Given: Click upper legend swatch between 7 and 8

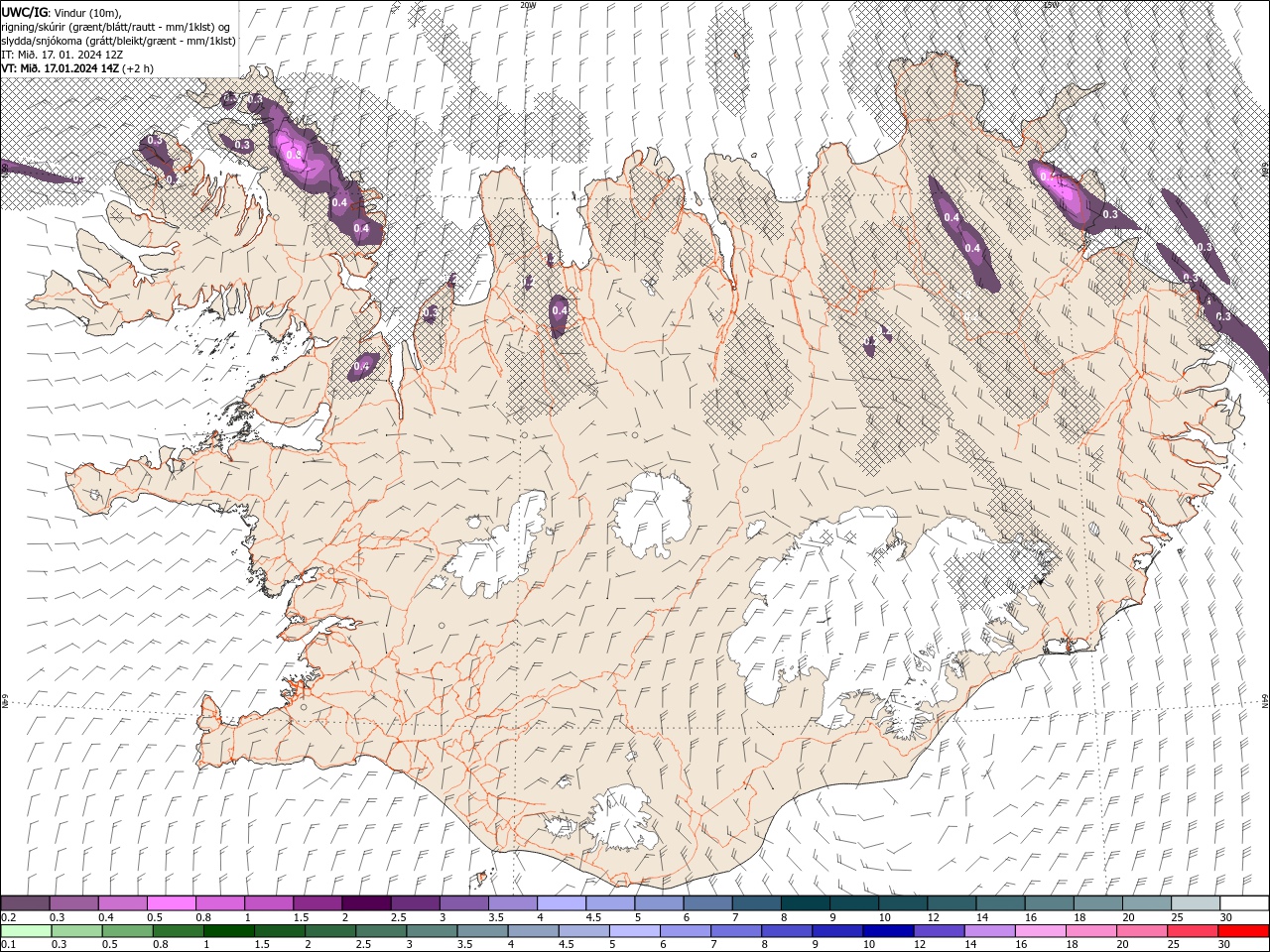Looking at the screenshot, I should [756, 903].
